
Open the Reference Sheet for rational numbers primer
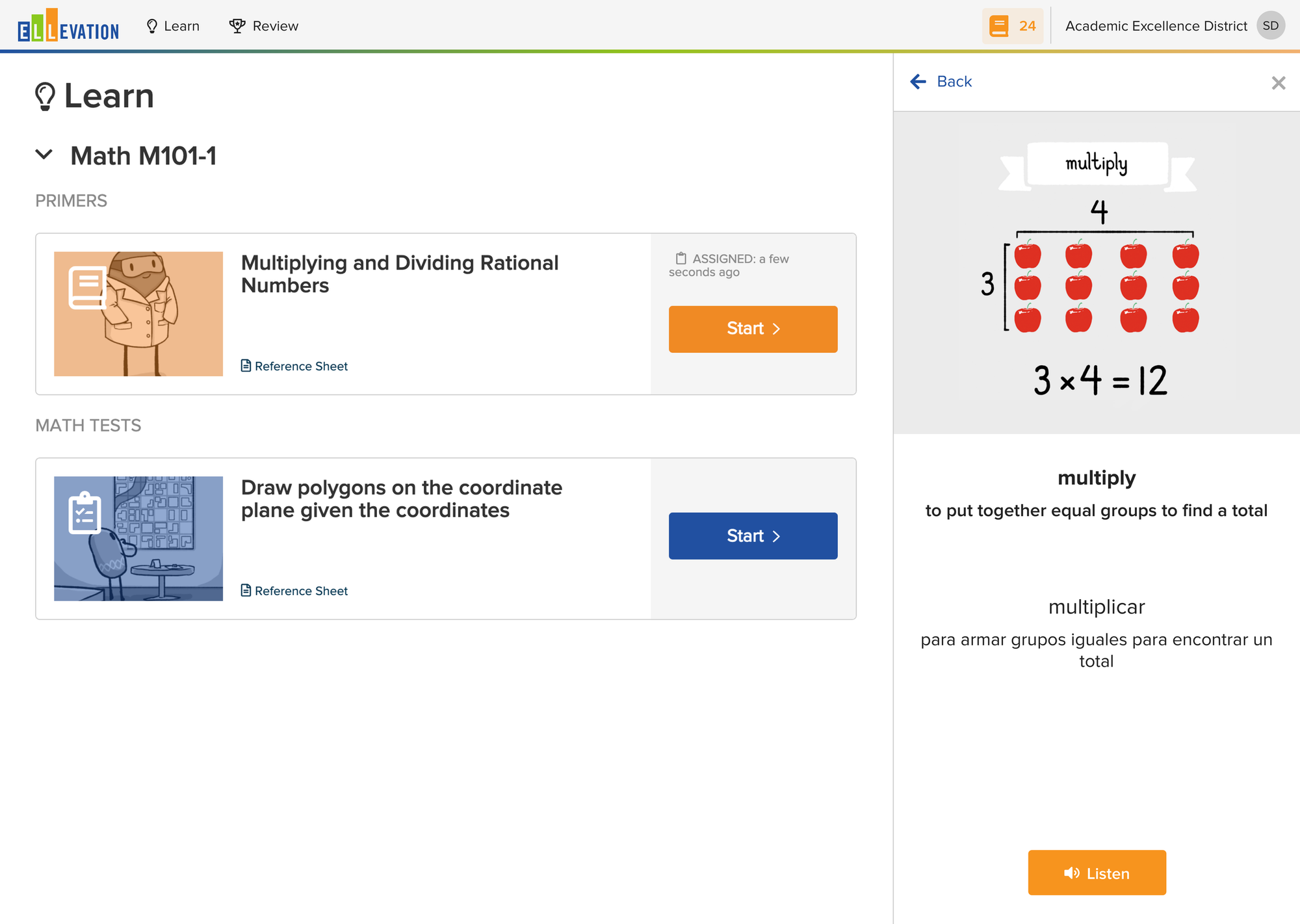[294, 366]
